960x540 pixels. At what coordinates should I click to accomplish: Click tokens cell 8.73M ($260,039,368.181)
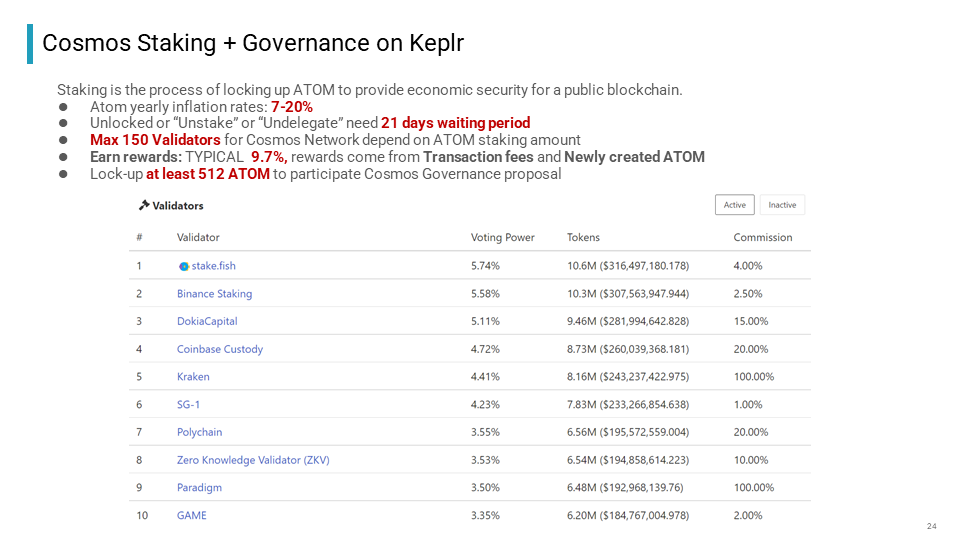coord(628,349)
